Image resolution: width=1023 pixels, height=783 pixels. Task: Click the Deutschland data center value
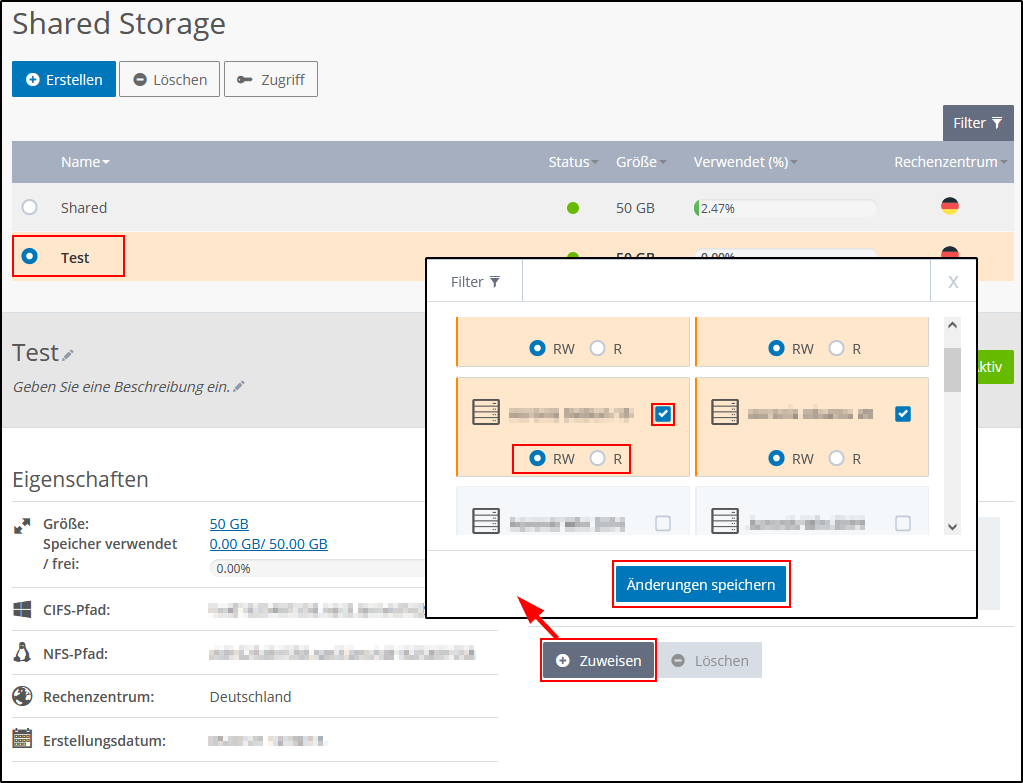pos(251,697)
